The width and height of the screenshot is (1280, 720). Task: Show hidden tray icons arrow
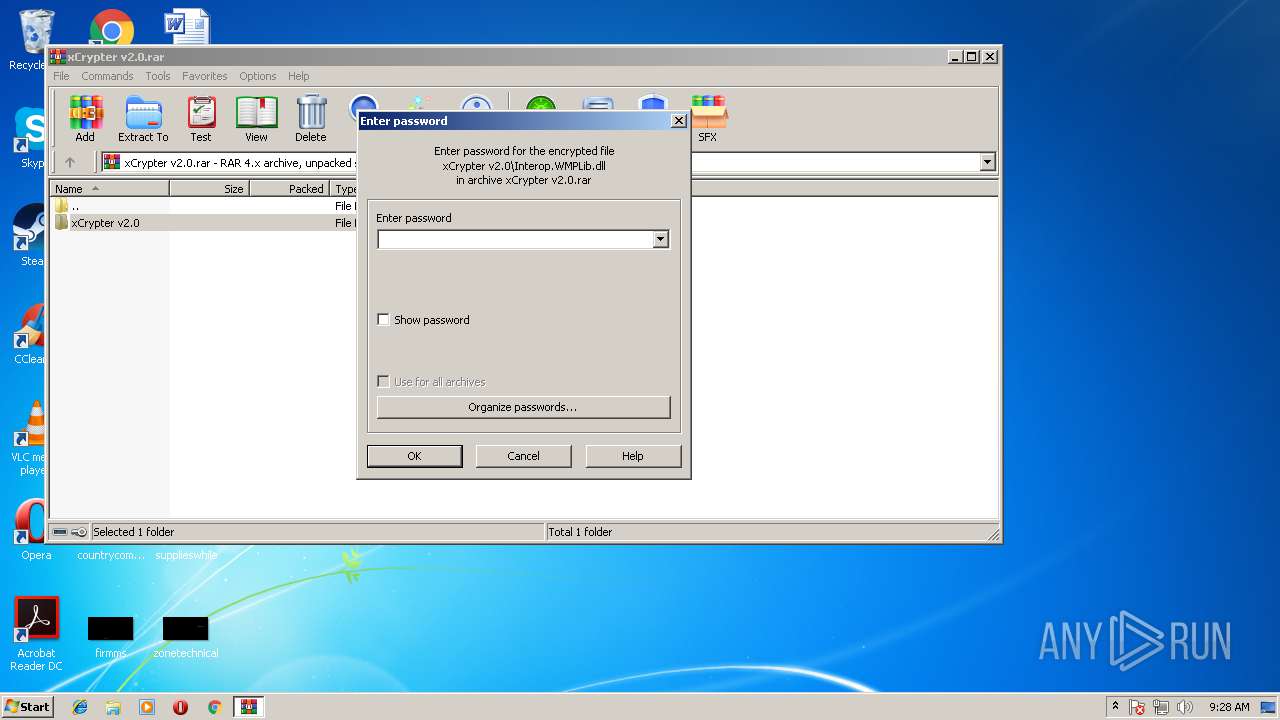(1115, 706)
